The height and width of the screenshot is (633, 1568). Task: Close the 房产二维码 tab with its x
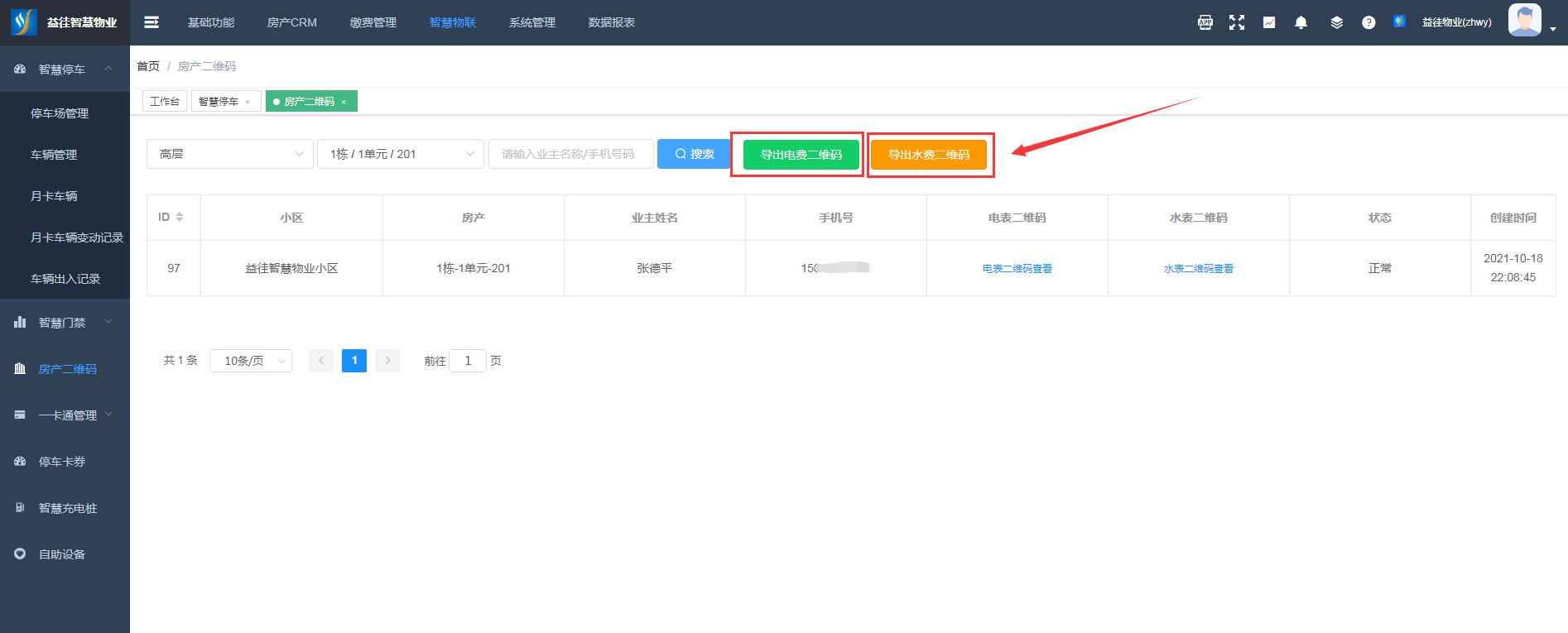(344, 102)
